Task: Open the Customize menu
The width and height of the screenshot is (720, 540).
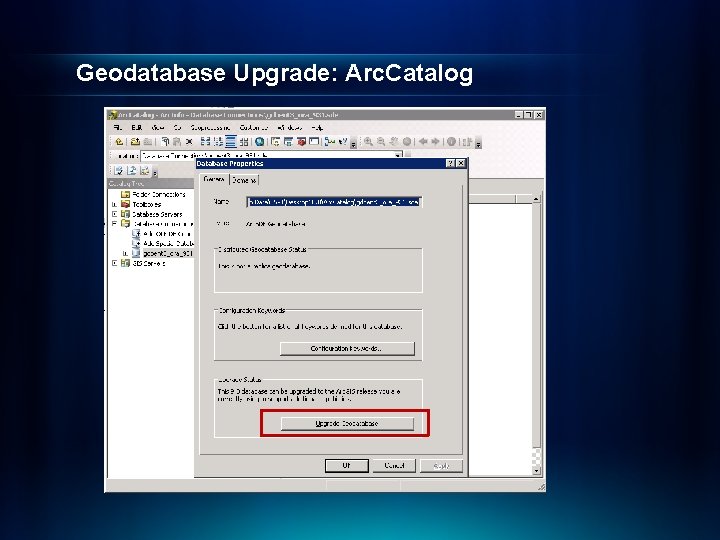Action: click(x=254, y=128)
